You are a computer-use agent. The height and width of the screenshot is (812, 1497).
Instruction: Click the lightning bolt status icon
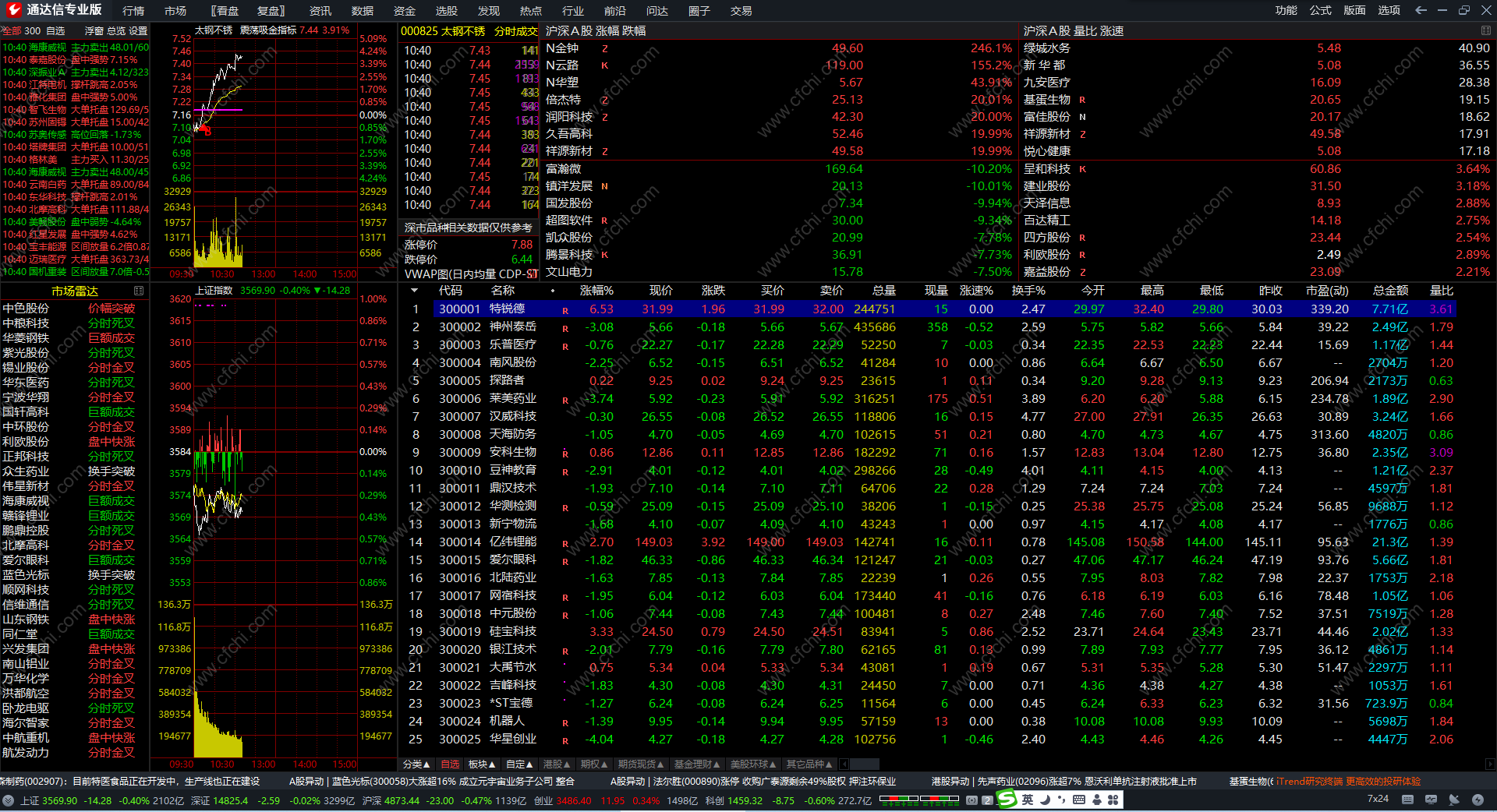pos(1478,800)
